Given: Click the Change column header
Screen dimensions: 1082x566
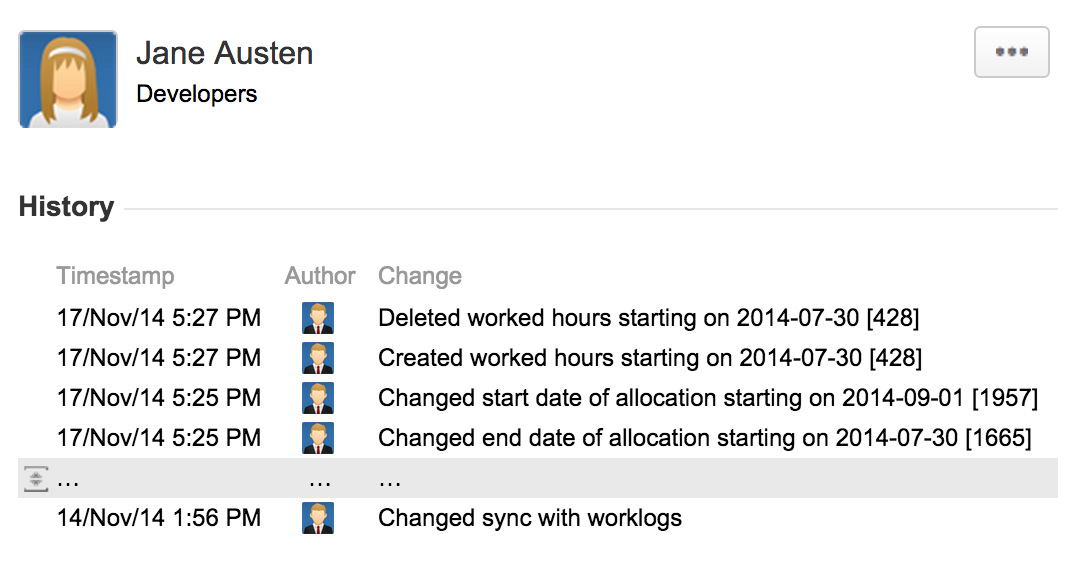Looking at the screenshot, I should (x=420, y=276).
